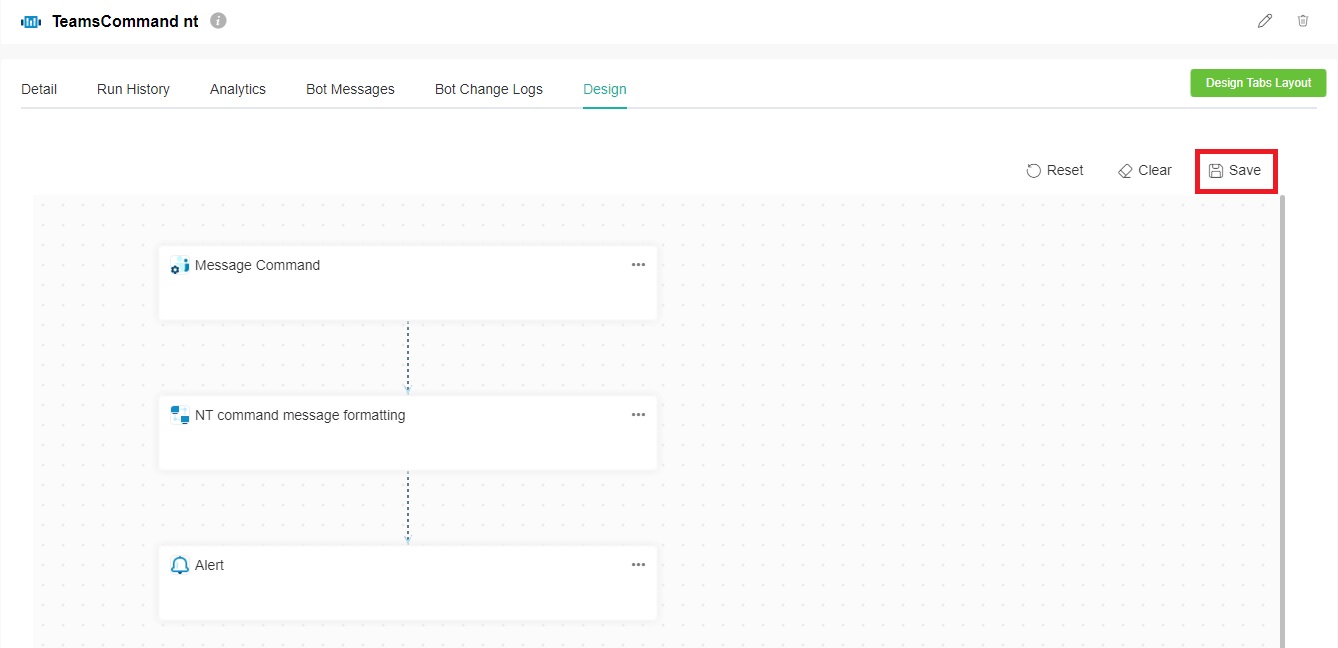
Task: View the Bot Messages tab
Action: pyautogui.click(x=350, y=89)
